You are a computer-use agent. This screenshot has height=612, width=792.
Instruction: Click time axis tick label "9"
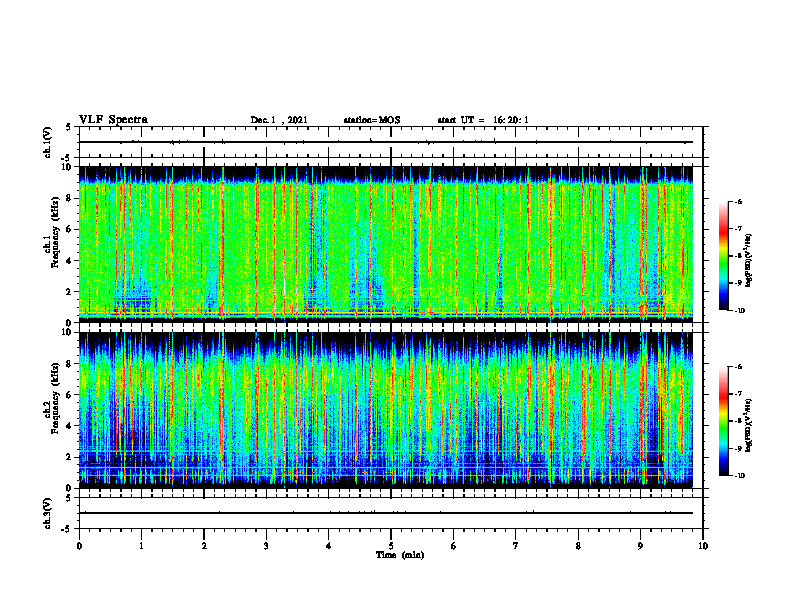[x=640, y=546]
